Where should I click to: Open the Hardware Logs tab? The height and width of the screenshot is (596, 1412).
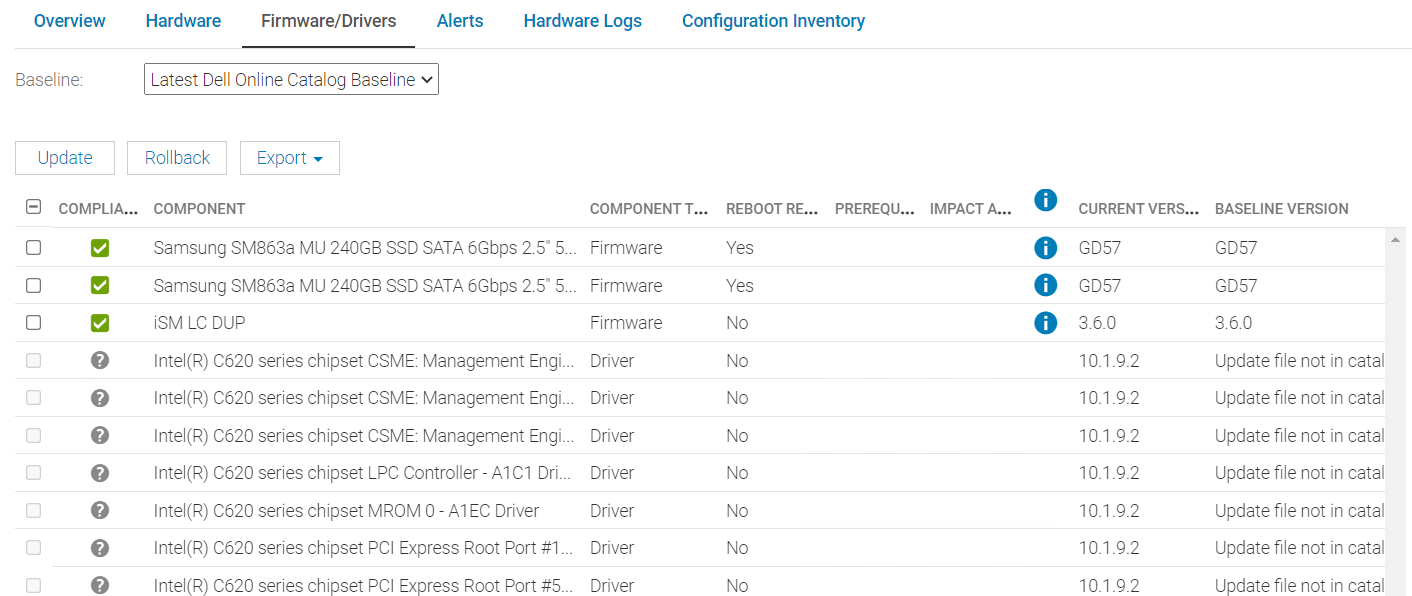pos(582,20)
